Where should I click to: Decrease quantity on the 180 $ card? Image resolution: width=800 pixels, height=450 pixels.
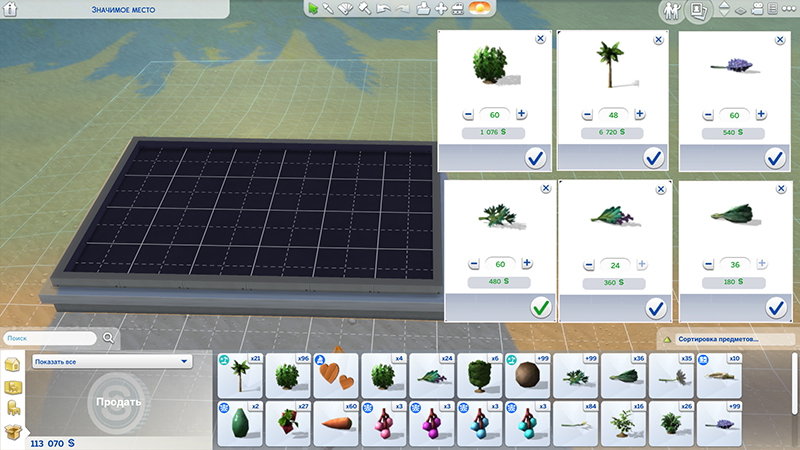(x=708, y=264)
